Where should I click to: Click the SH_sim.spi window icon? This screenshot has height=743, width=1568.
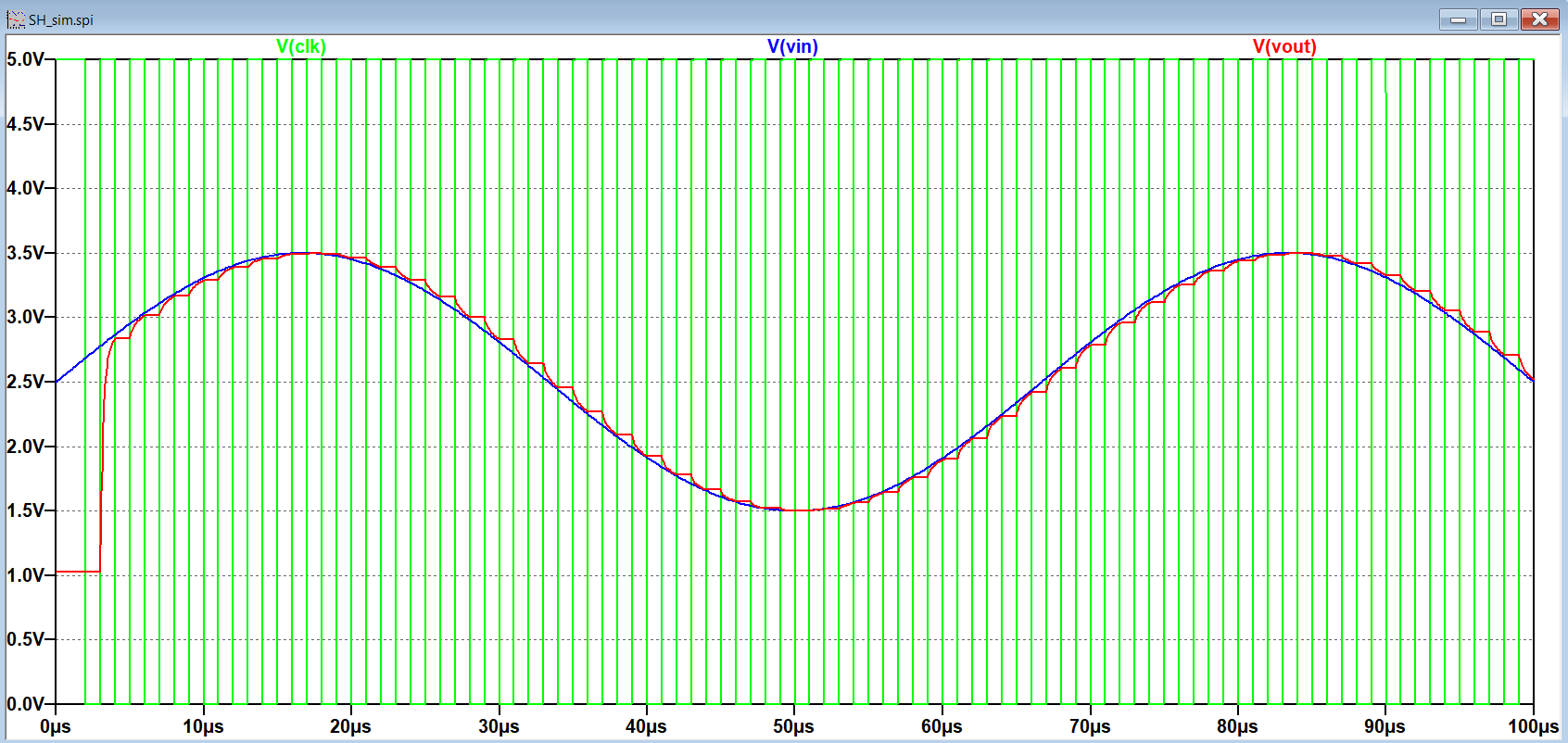click(16, 19)
